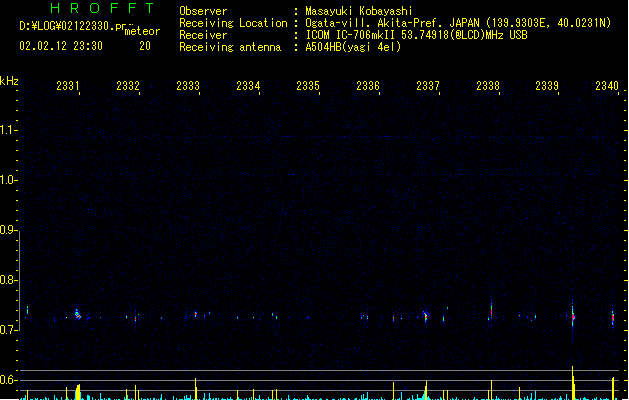Select the log file path D:¥LOG¥02122330.pr

[x=73, y=26]
